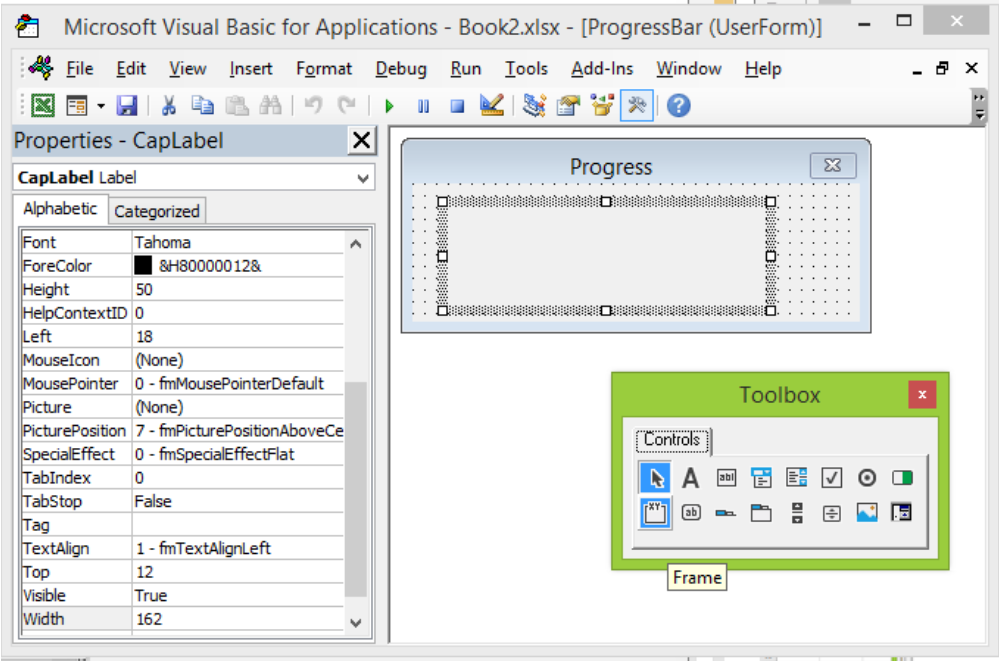The height and width of the screenshot is (661, 999).
Task: Open the Properties Window toolbar icon
Action: pos(568,105)
